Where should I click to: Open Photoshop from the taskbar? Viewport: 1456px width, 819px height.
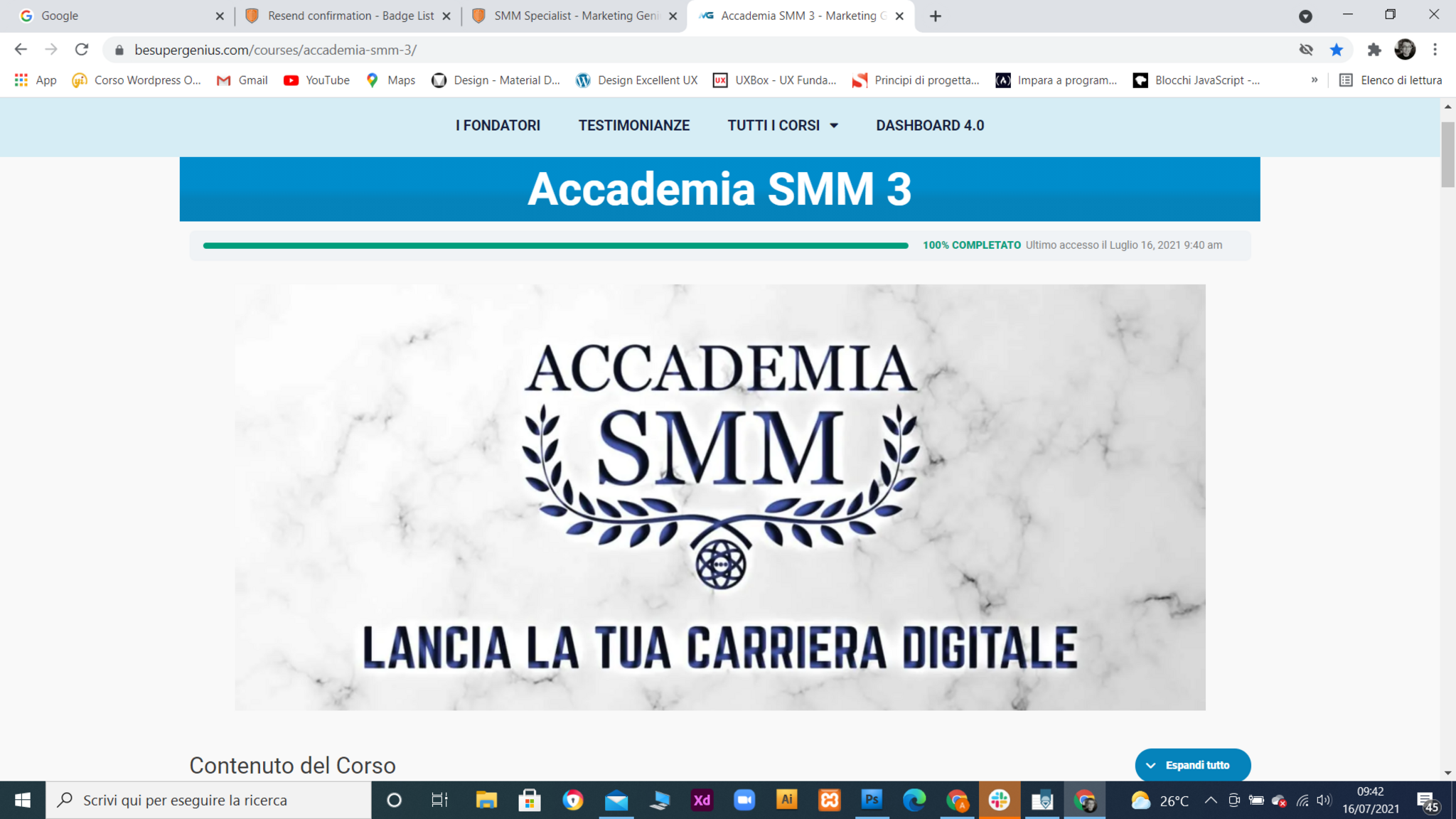872,801
